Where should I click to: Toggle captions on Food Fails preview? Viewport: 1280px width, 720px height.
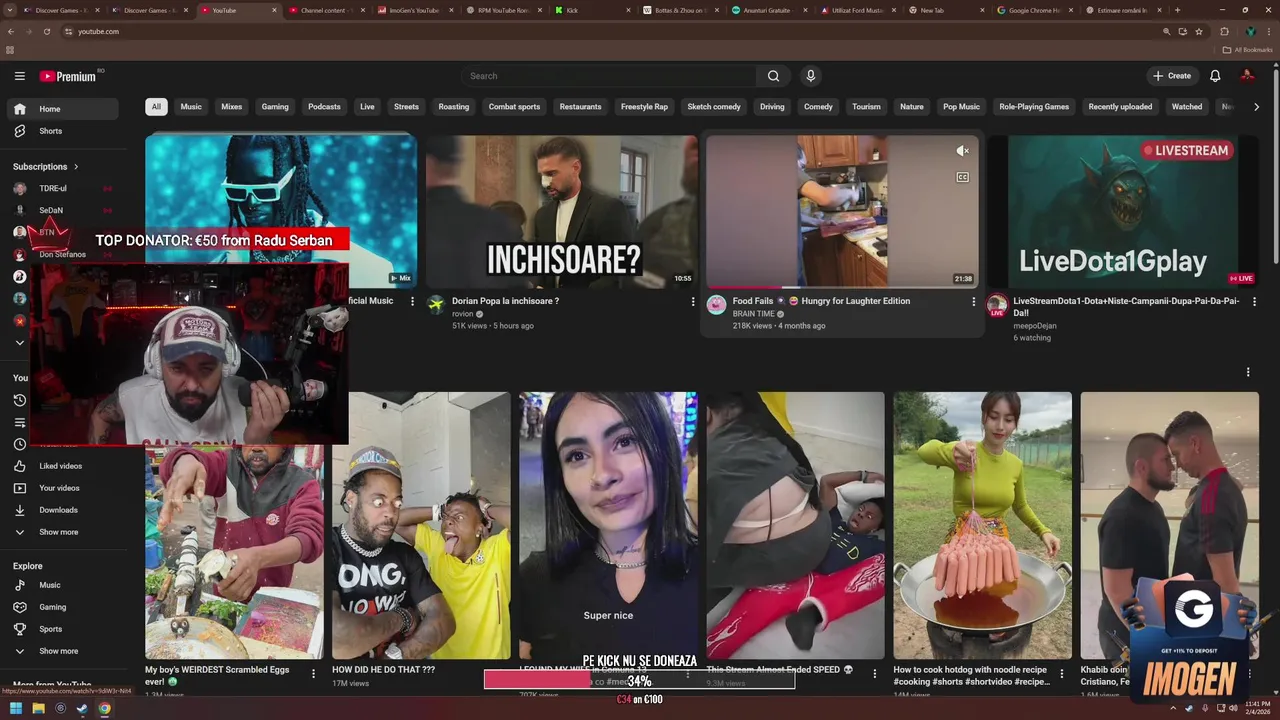[962, 177]
